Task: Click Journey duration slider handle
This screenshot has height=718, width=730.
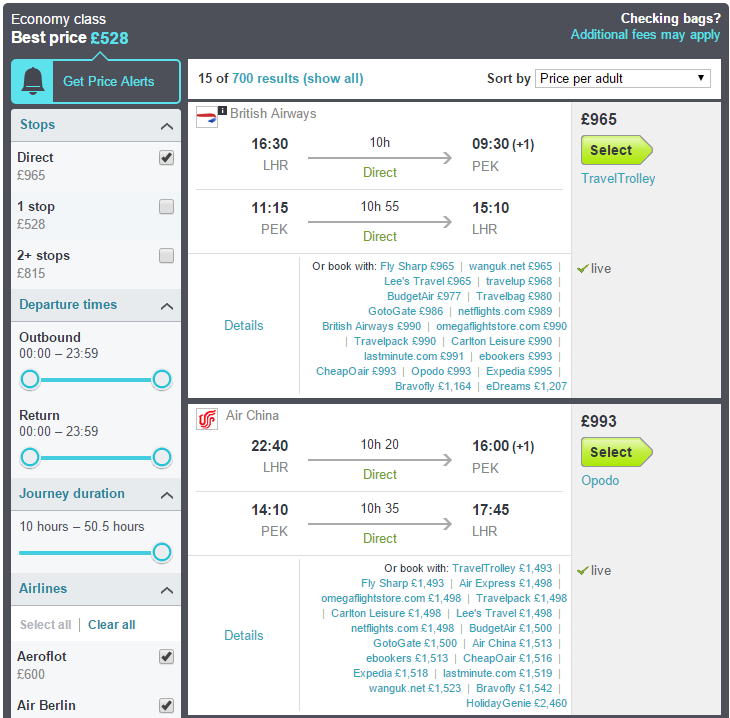Action: tap(162, 553)
